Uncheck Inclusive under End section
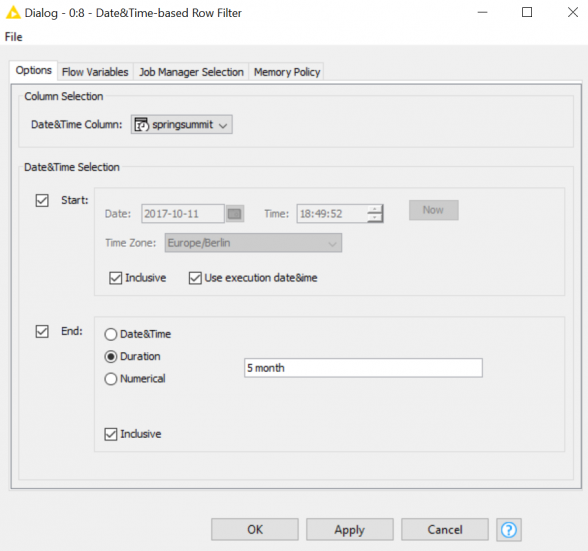588x551 pixels. 111,434
